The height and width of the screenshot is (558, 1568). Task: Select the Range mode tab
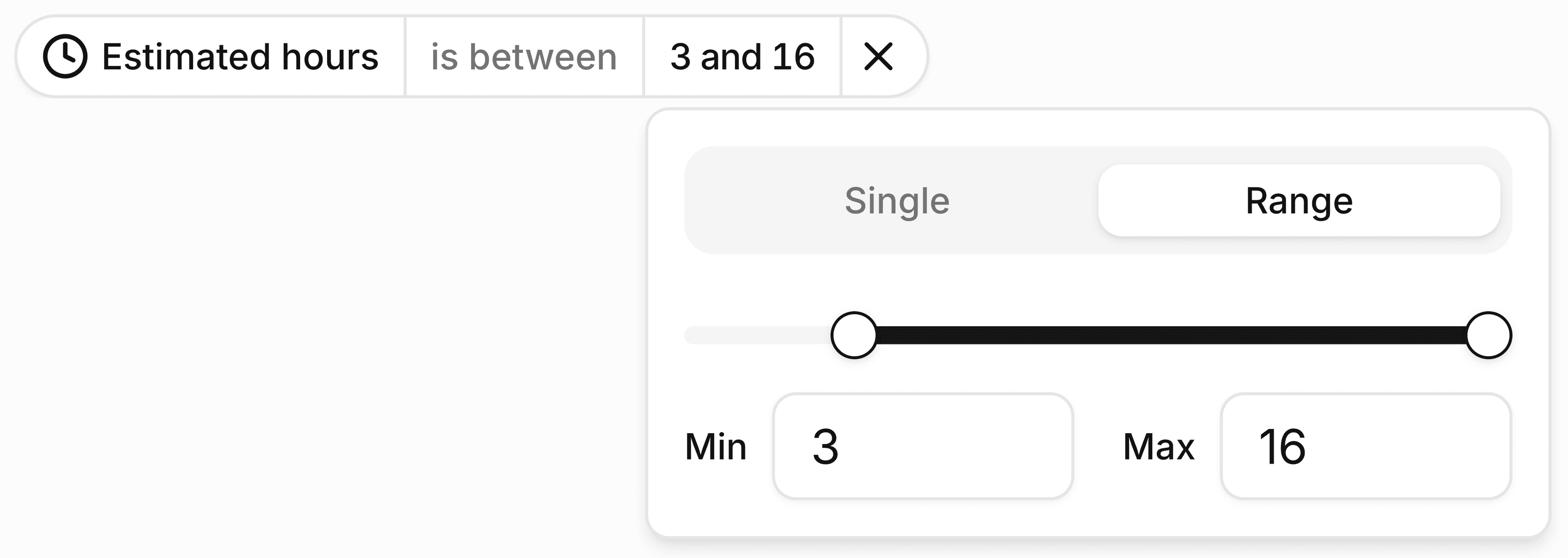(1298, 201)
